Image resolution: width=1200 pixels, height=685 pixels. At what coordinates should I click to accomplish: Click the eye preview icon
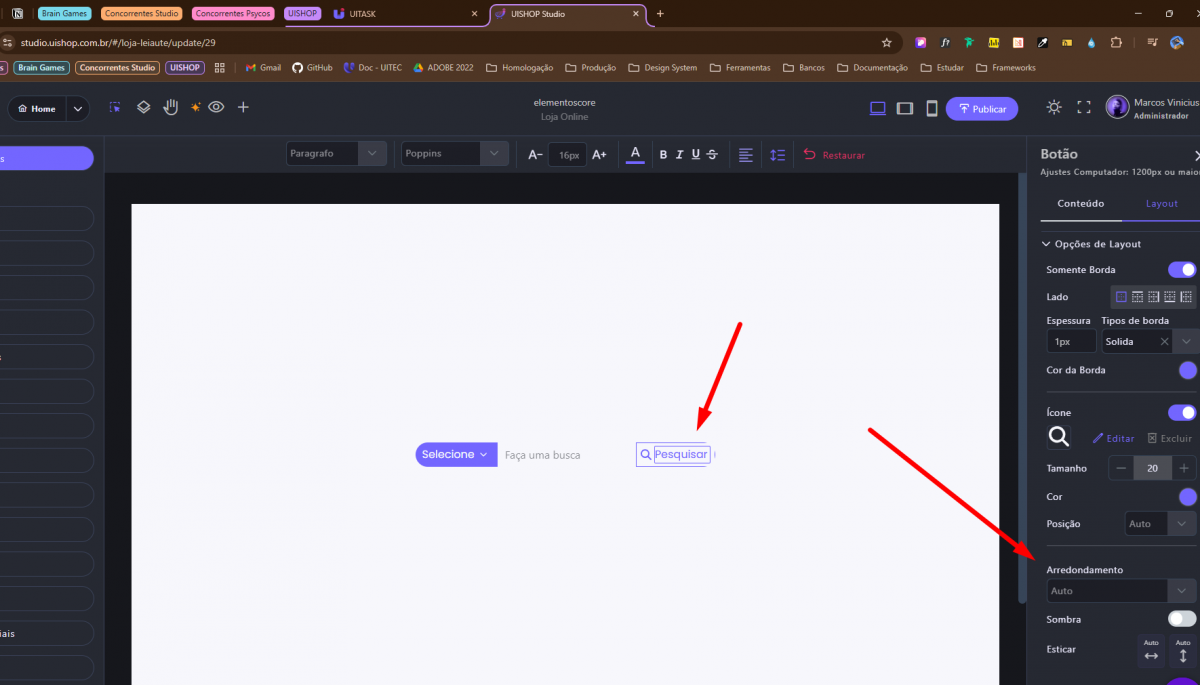tap(215, 107)
